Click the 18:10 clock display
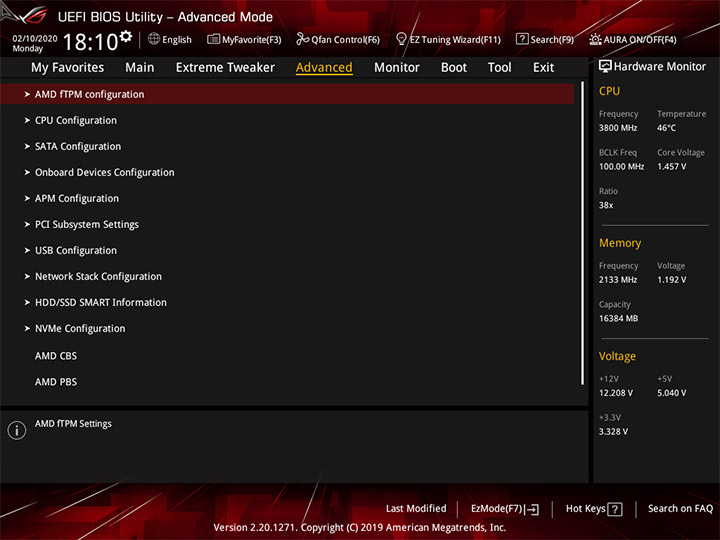Image resolution: width=720 pixels, height=540 pixels. click(90, 42)
